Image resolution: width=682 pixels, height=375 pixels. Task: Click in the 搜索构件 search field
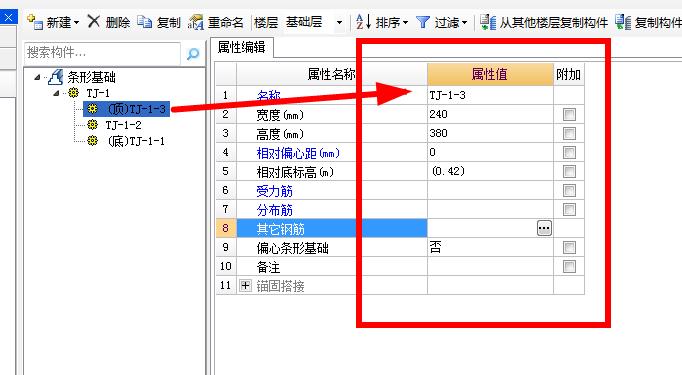[x=102, y=53]
